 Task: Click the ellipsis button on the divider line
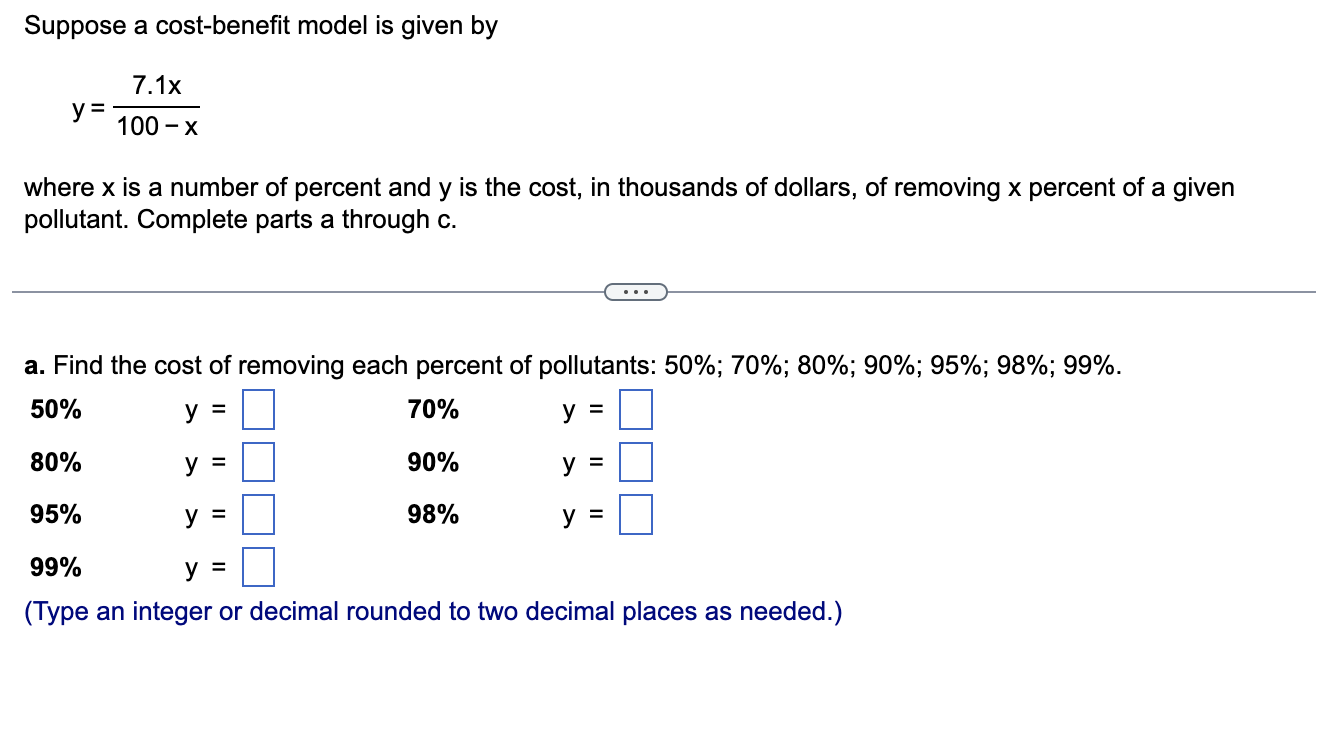(x=636, y=291)
